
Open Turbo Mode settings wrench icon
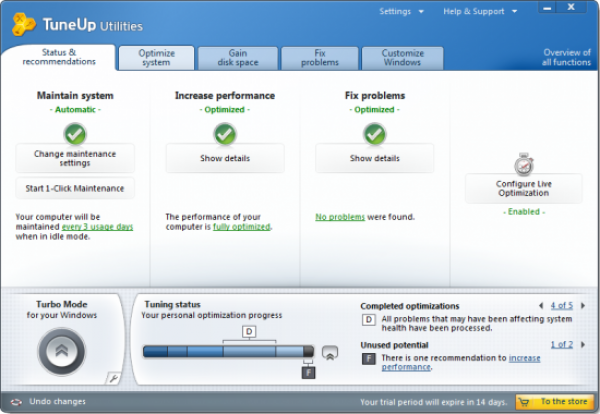[113, 378]
